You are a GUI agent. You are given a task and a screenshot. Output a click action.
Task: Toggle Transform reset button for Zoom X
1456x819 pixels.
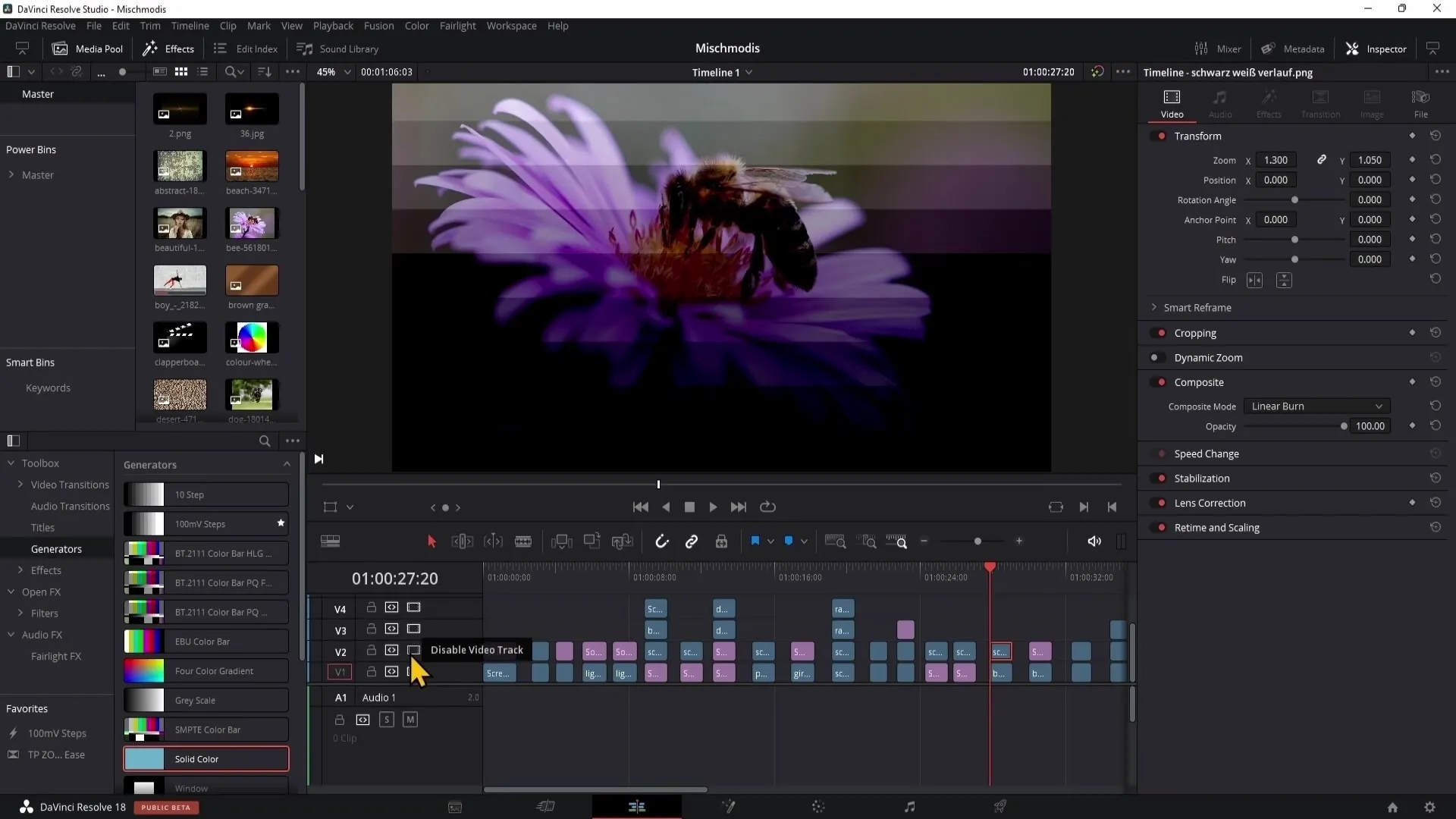coord(1438,160)
